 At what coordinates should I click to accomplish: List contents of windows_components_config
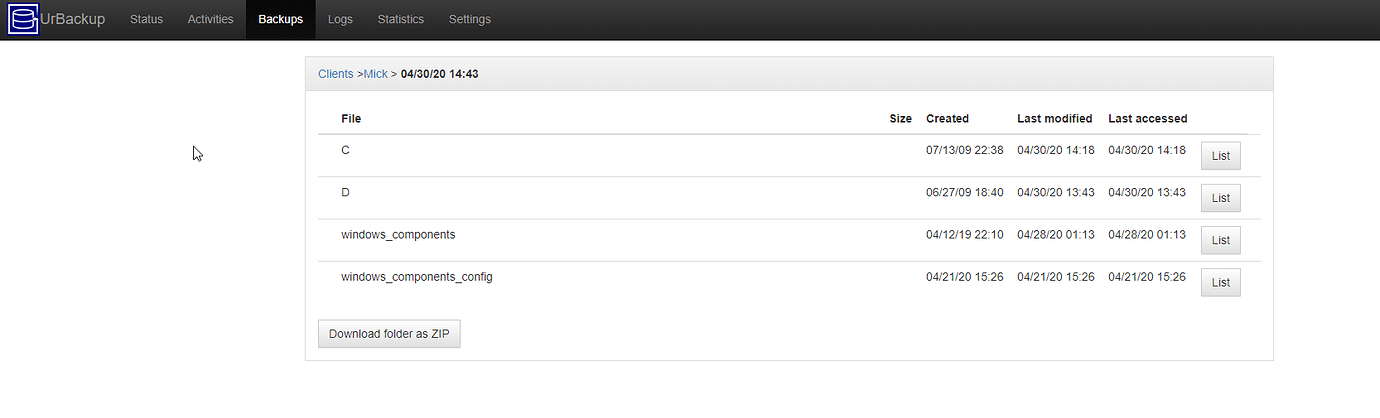[1220, 282]
